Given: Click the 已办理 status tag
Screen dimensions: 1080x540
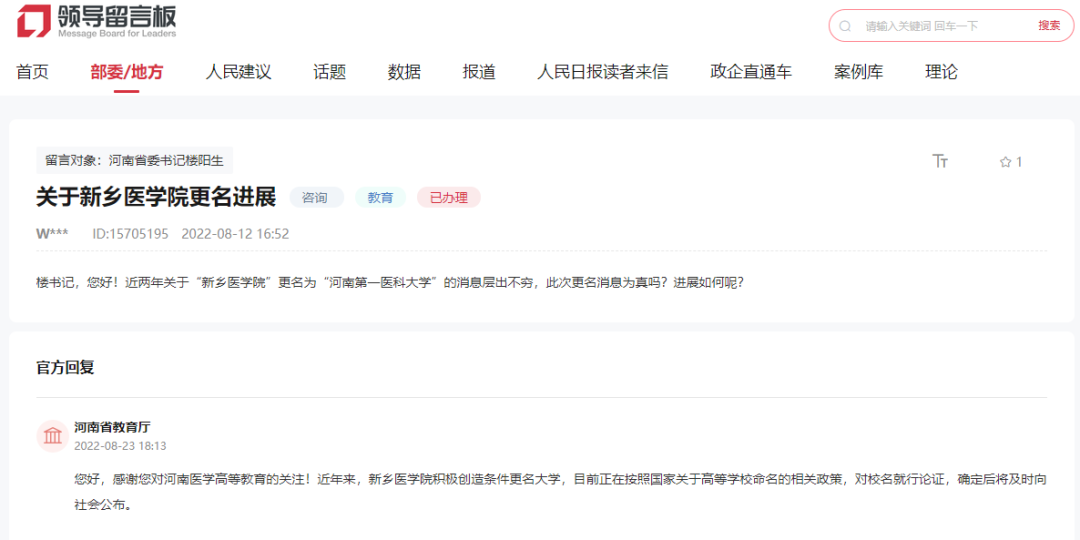Looking at the screenshot, I should pos(448,198).
